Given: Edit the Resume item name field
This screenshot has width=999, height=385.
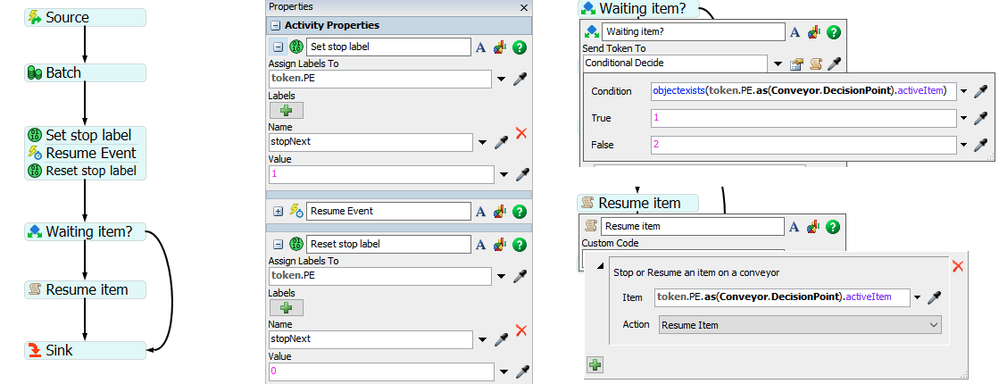Looking at the screenshot, I should pyautogui.click(x=694, y=226).
